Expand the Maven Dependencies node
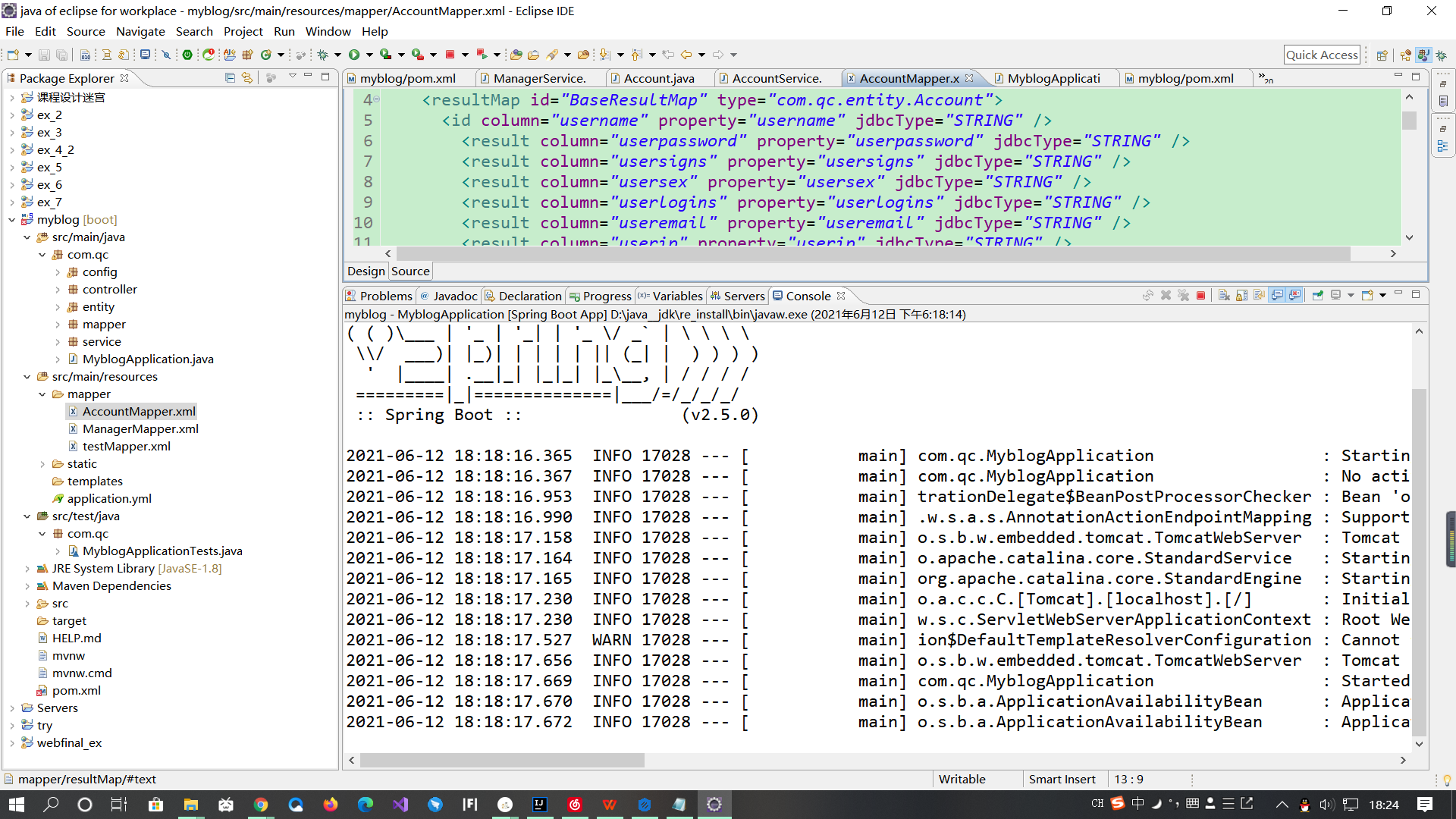Image resolution: width=1456 pixels, height=819 pixels. [x=27, y=586]
